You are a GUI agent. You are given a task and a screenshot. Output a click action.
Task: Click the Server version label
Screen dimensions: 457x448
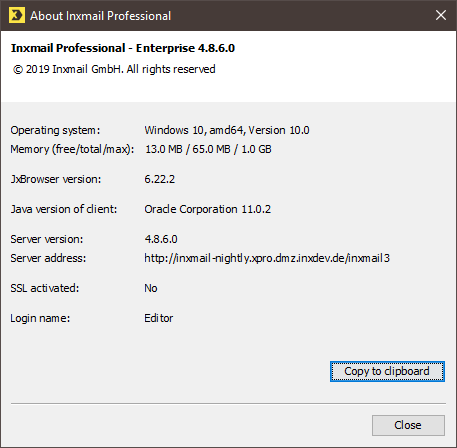click(x=47, y=239)
